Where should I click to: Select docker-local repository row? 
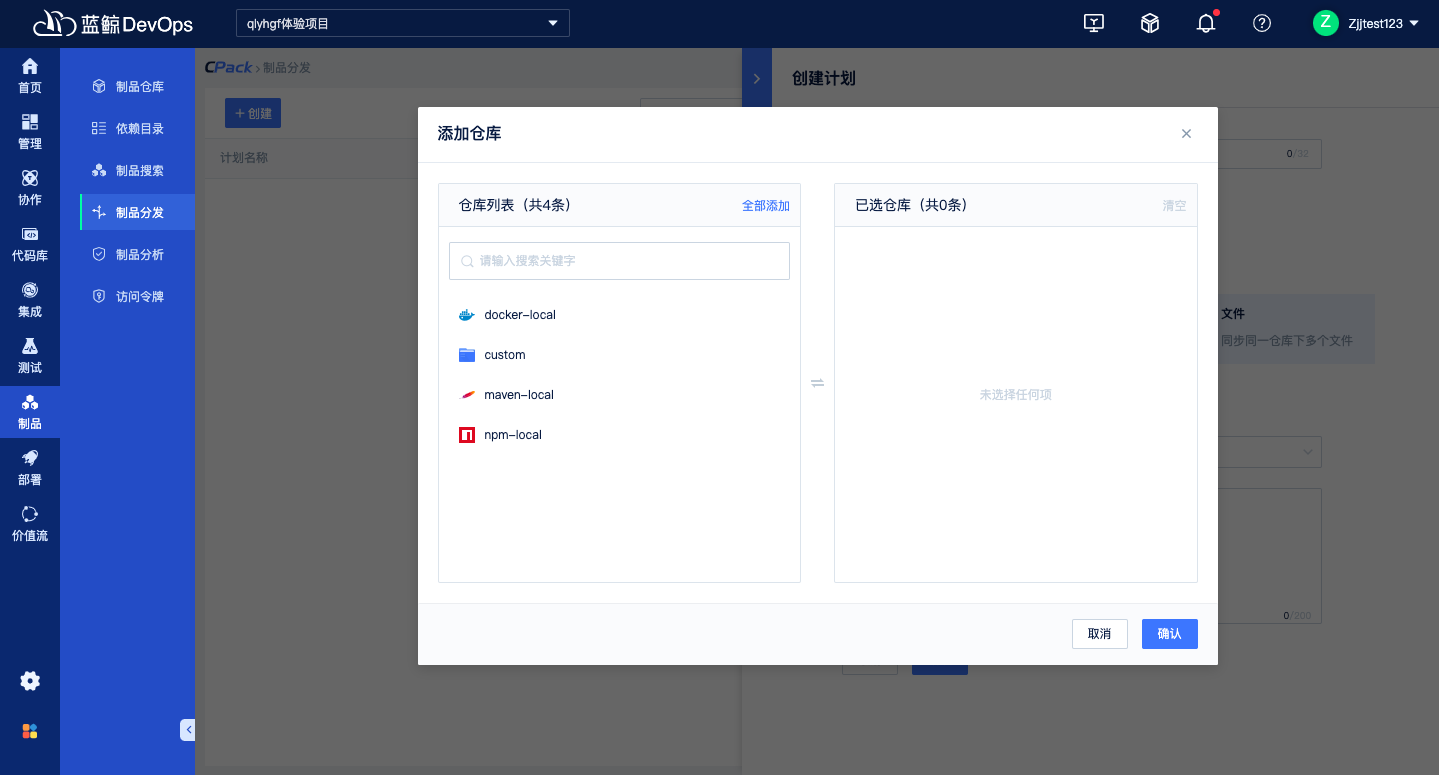pyautogui.click(x=619, y=315)
